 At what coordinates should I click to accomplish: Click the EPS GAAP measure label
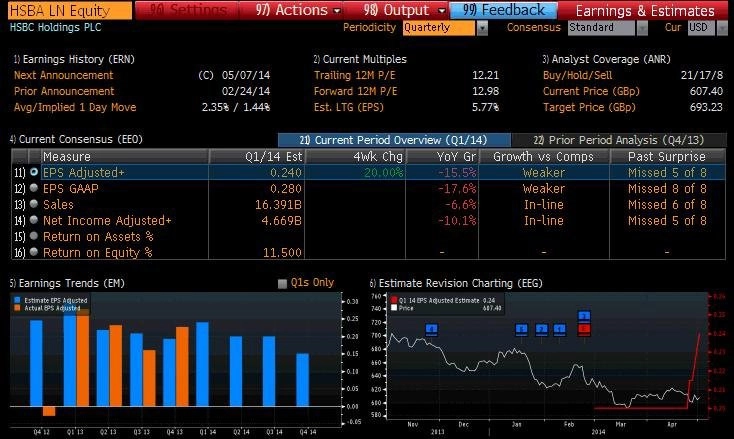[71, 189]
